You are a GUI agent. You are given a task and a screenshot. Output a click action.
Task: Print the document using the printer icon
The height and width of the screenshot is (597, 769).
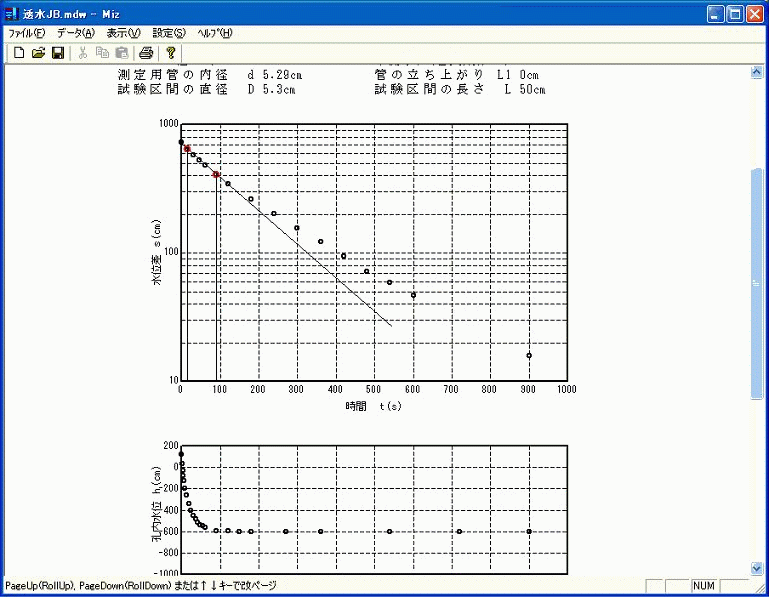point(146,52)
